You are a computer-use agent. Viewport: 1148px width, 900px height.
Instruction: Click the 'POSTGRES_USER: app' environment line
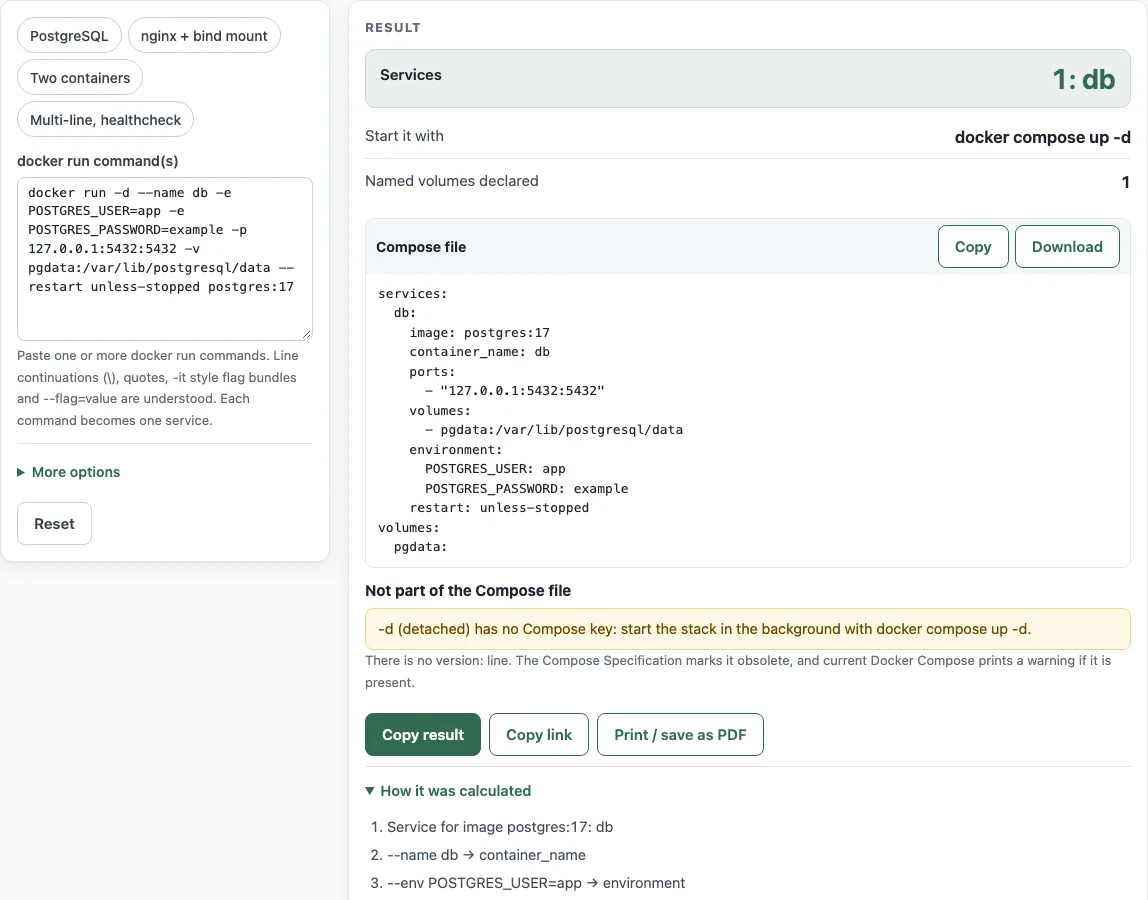(495, 469)
